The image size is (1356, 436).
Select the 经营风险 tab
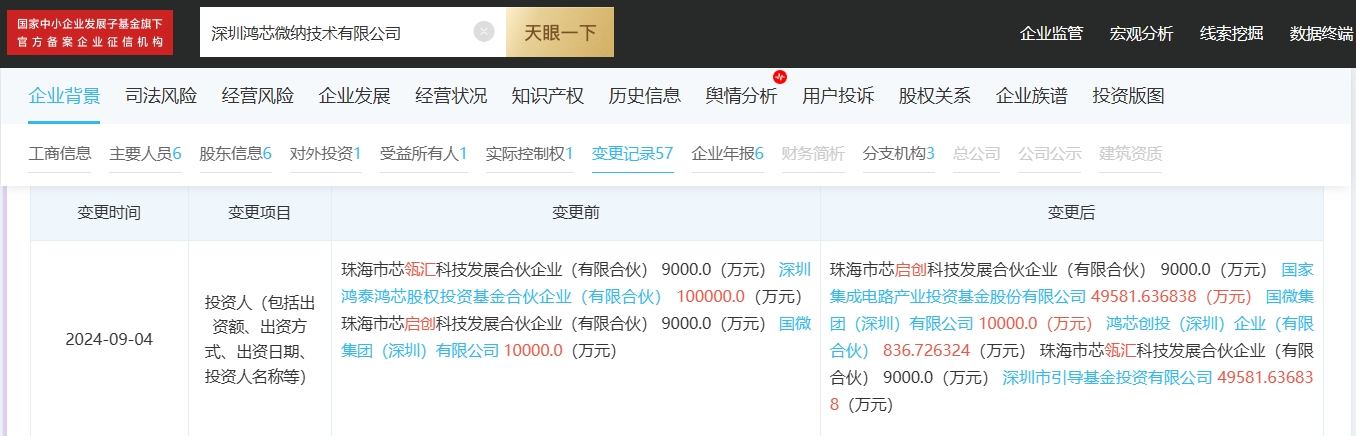pyautogui.click(x=258, y=96)
